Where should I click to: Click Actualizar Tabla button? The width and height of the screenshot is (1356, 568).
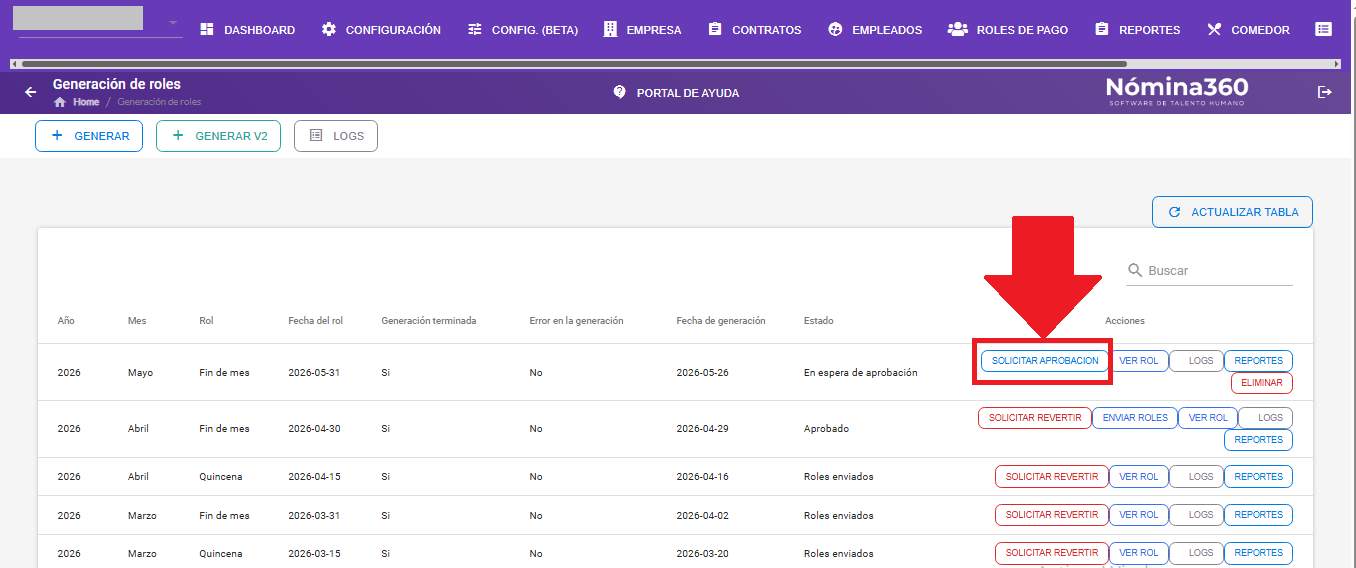[x=1232, y=212]
